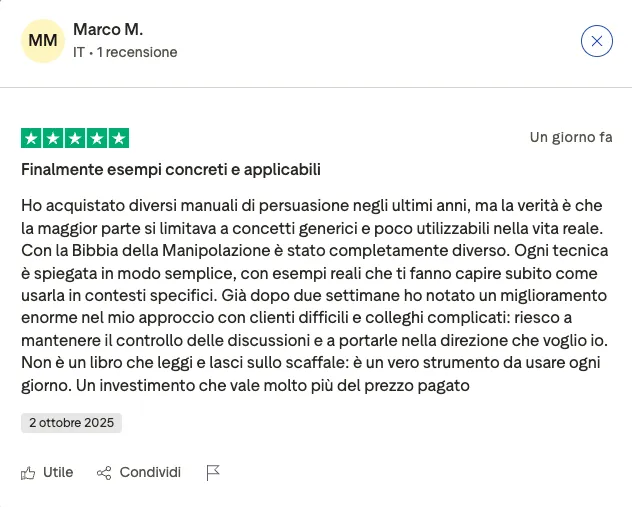
Task: Click the 'Un giorno fa' timestamp
Action: pyautogui.click(x=570, y=138)
